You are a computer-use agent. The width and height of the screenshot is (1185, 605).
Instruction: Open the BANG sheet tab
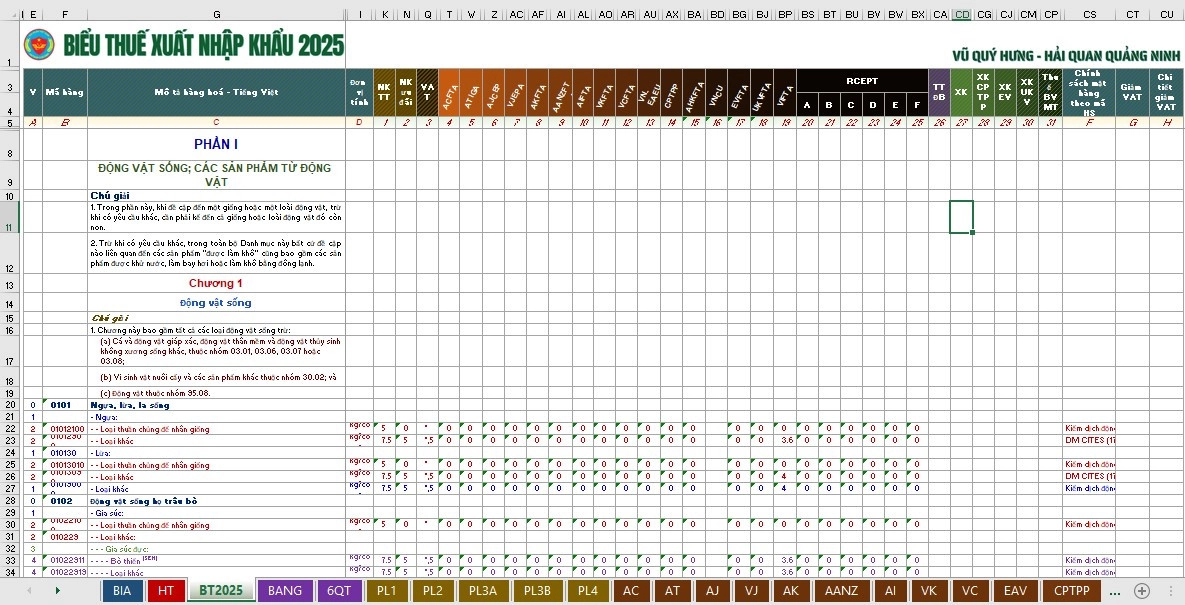(285, 591)
